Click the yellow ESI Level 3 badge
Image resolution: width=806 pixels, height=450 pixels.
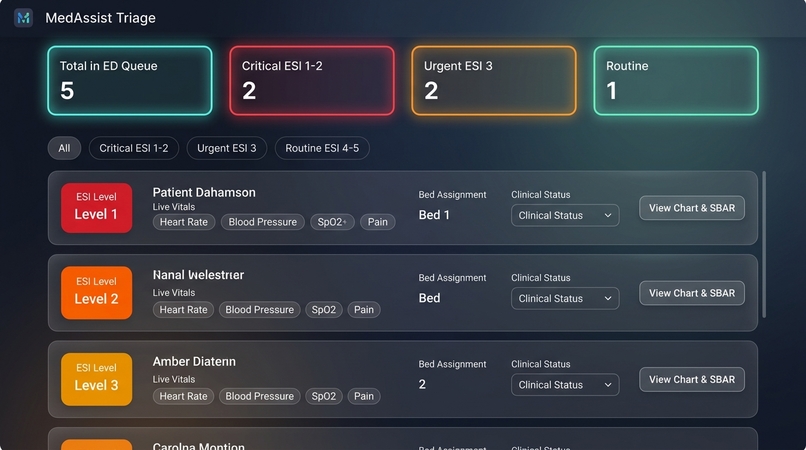[97, 379]
